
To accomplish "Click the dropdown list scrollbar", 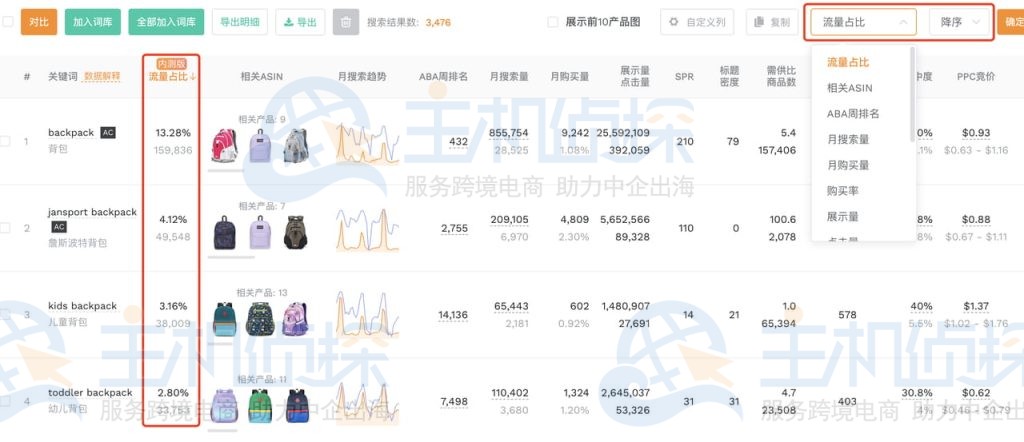I will pos(912,95).
